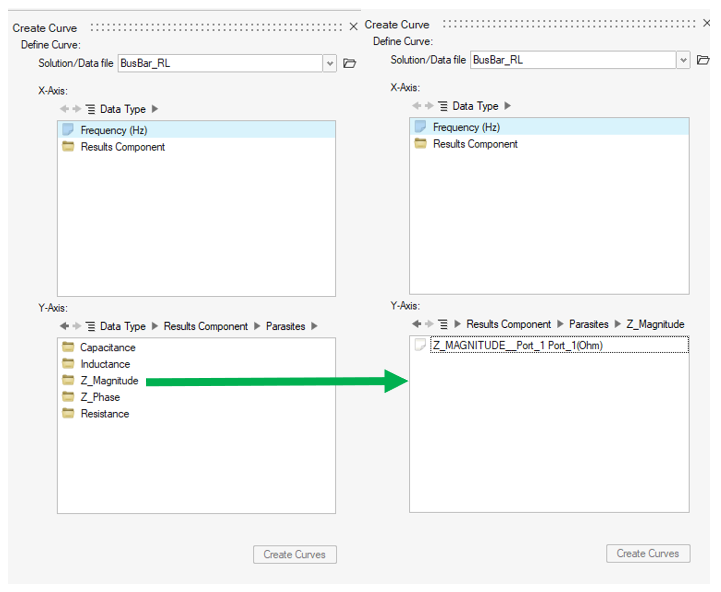The width and height of the screenshot is (721, 592).
Task: Click Results Component breadcrumb in left Y-Axis path
Action: pos(205,326)
